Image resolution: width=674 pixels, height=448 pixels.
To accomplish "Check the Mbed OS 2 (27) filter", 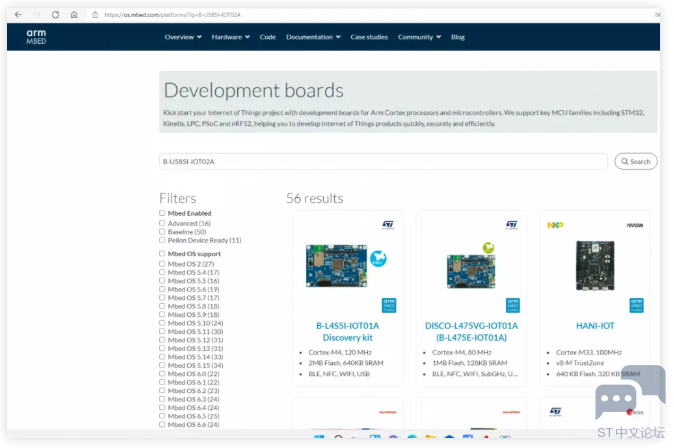I will tap(162, 264).
